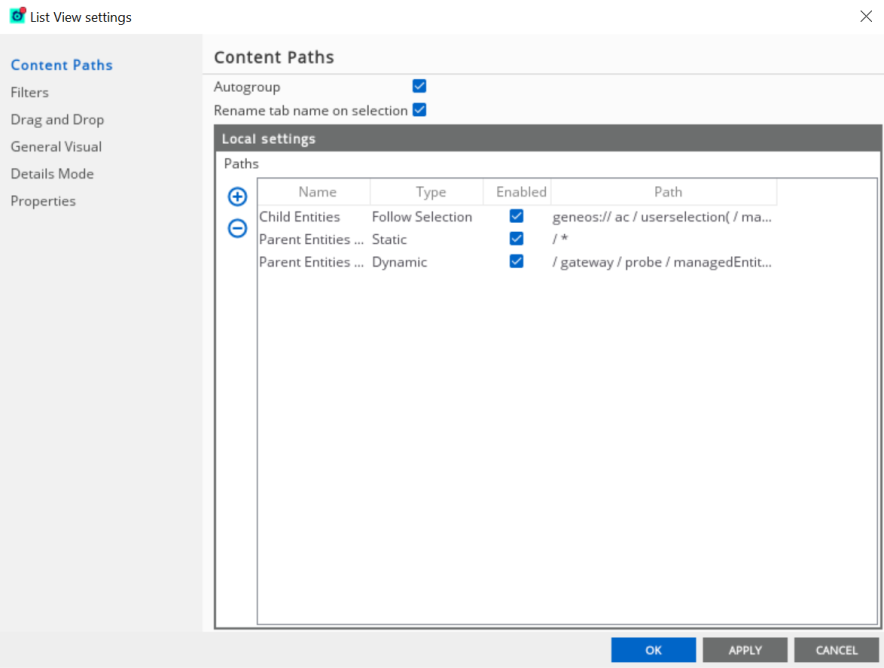The height and width of the screenshot is (668, 884).
Task: Select the Details Mode section
Action: 52,173
